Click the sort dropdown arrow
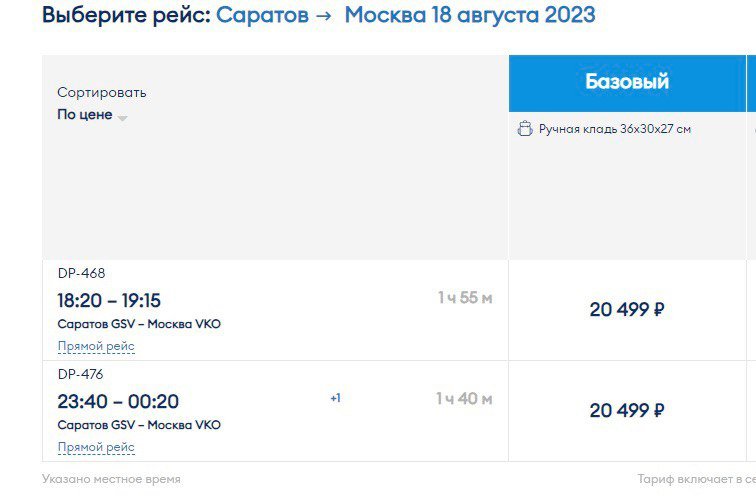756x497 pixels. coord(122,118)
